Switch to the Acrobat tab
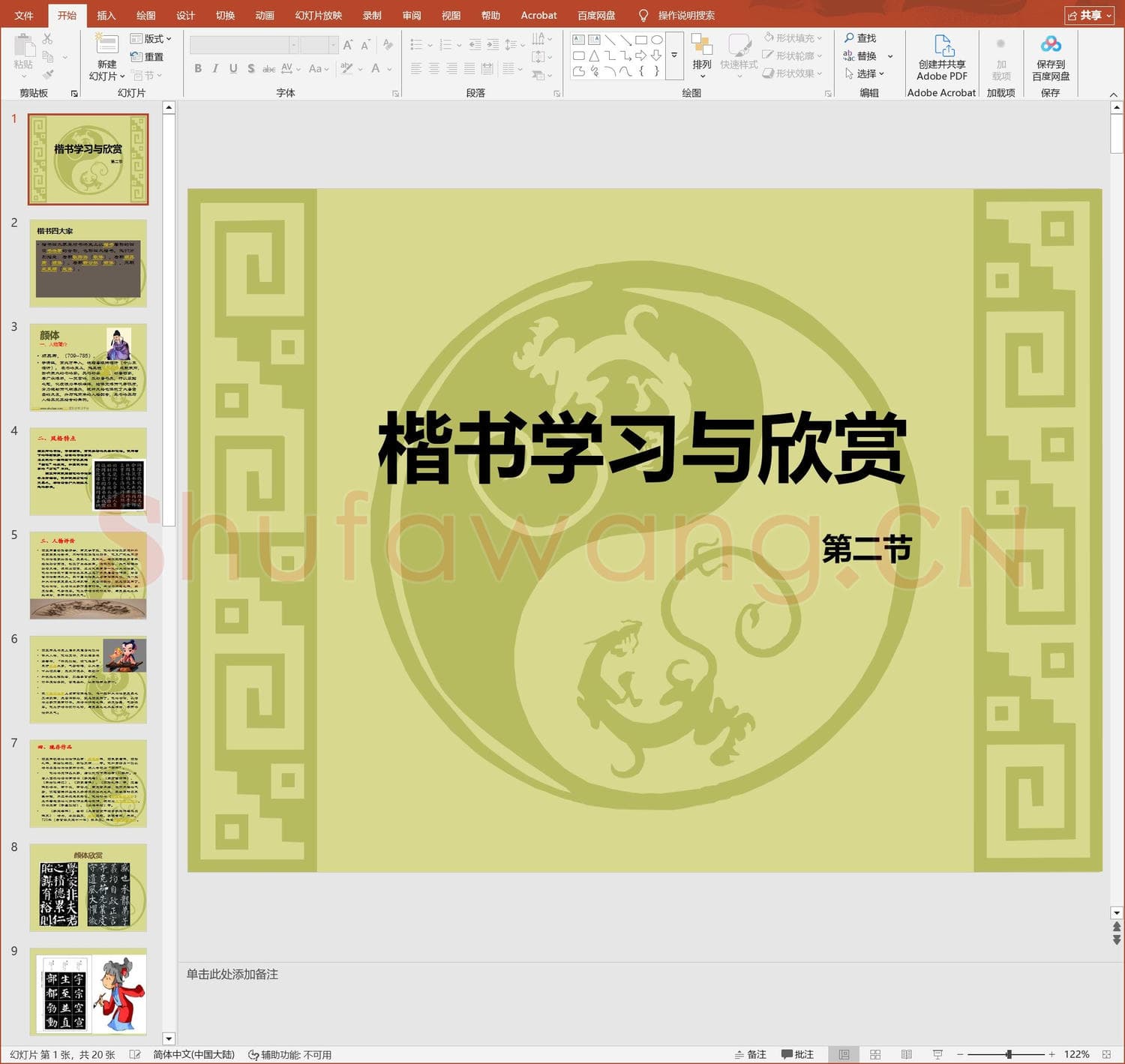Viewport: 1125px width, 1064px height. (538, 15)
